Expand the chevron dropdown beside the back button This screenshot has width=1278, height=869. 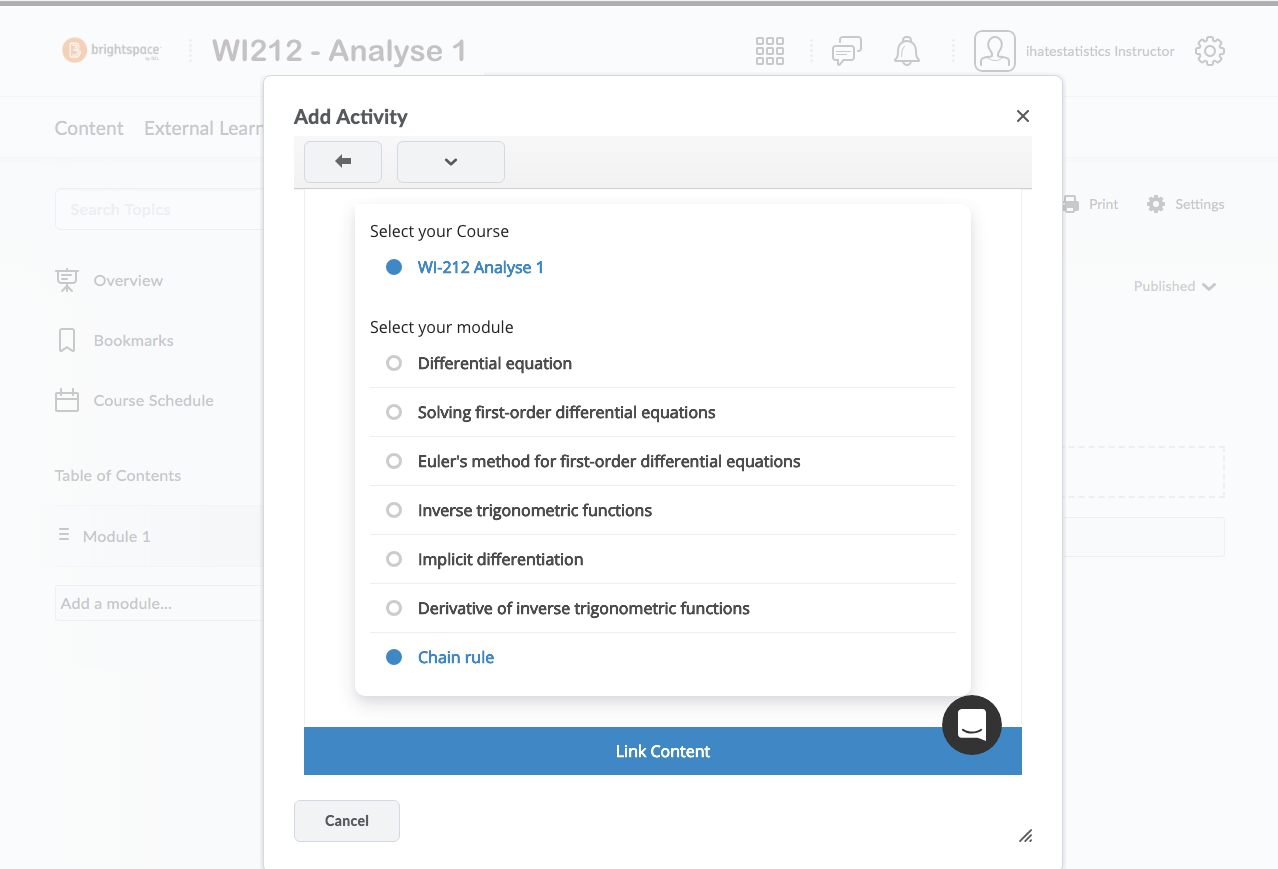click(451, 162)
